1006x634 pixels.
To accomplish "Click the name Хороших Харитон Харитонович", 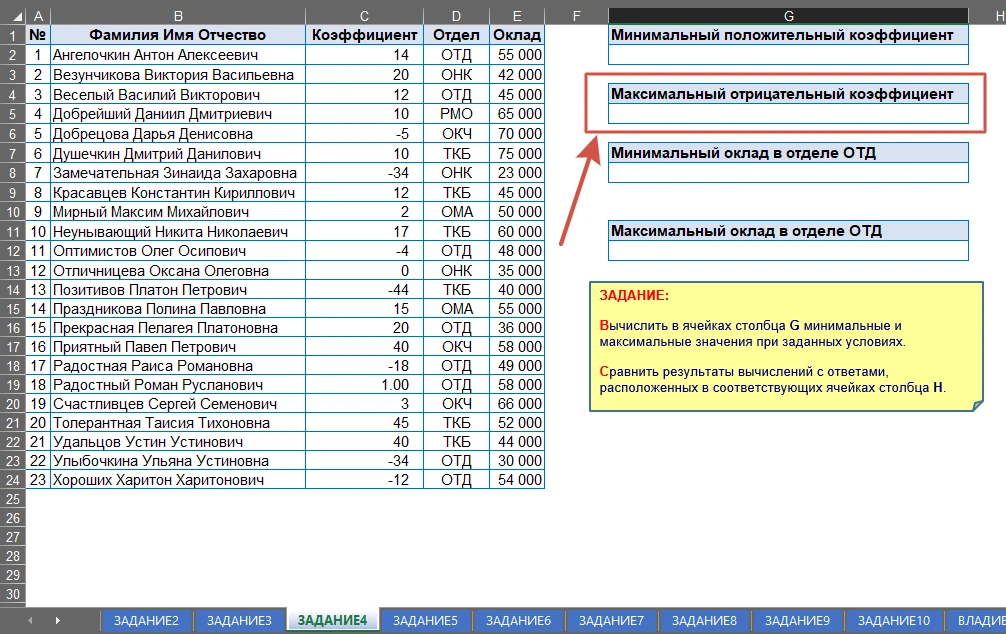I will coord(178,480).
